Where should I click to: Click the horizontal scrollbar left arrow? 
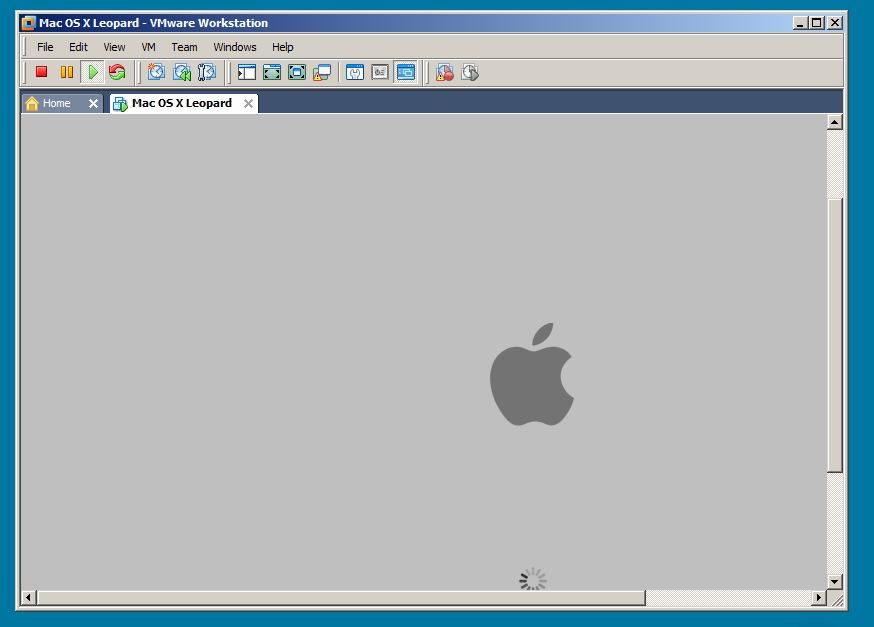[29, 598]
